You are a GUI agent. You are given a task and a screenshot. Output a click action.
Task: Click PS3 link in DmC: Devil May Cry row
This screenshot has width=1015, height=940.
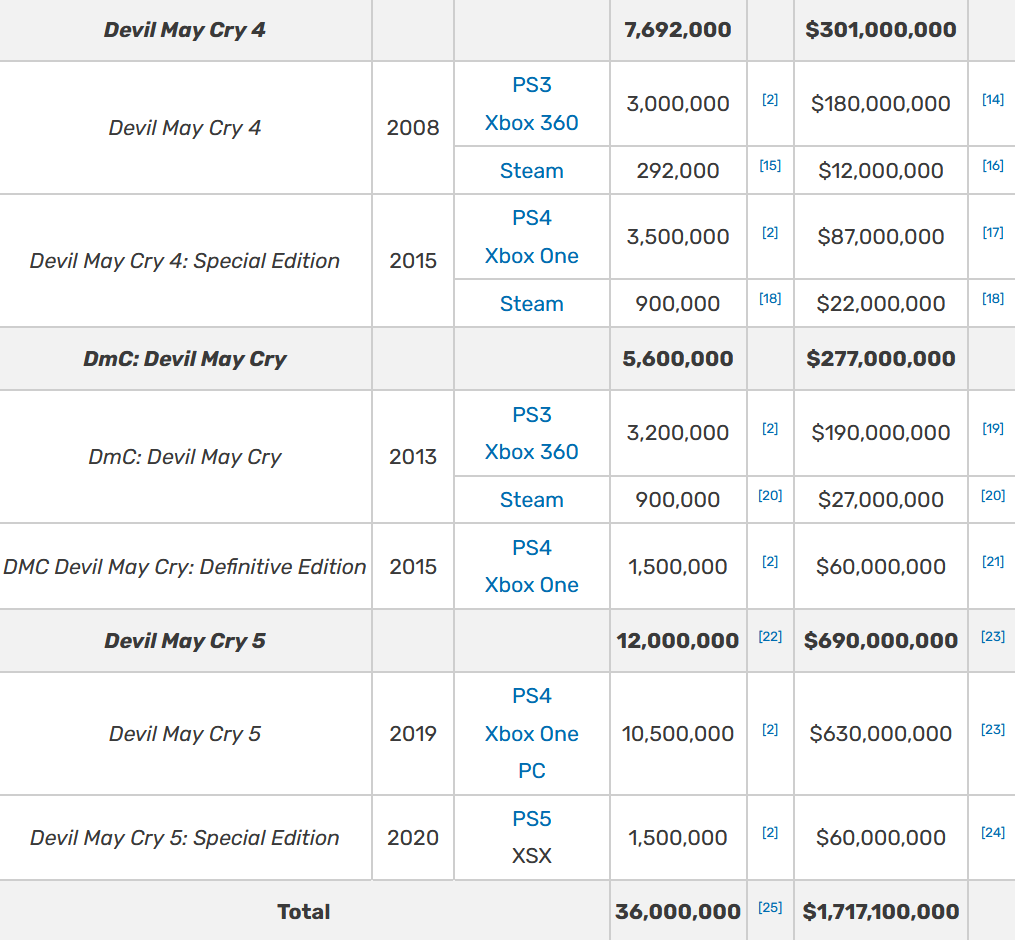pyautogui.click(x=531, y=415)
